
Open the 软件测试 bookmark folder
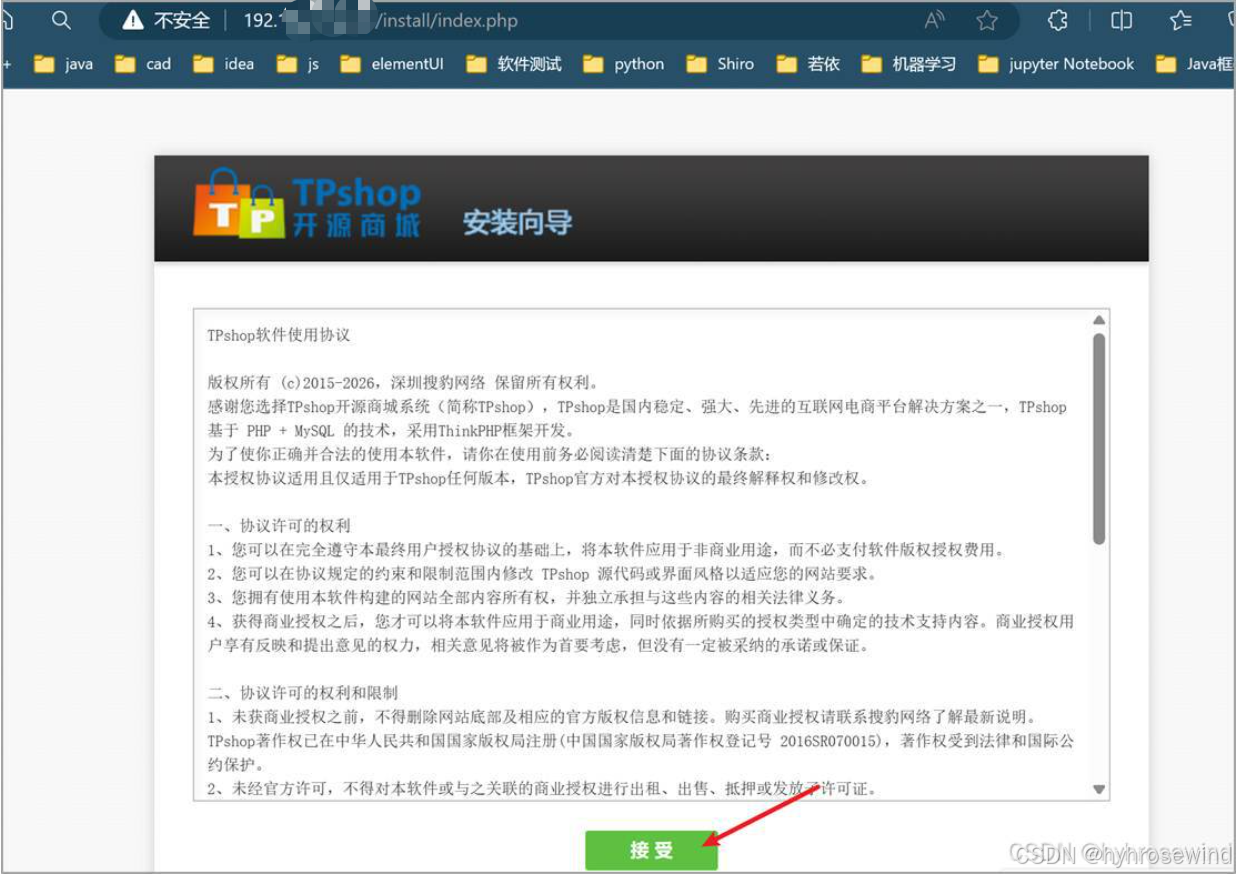coord(514,64)
